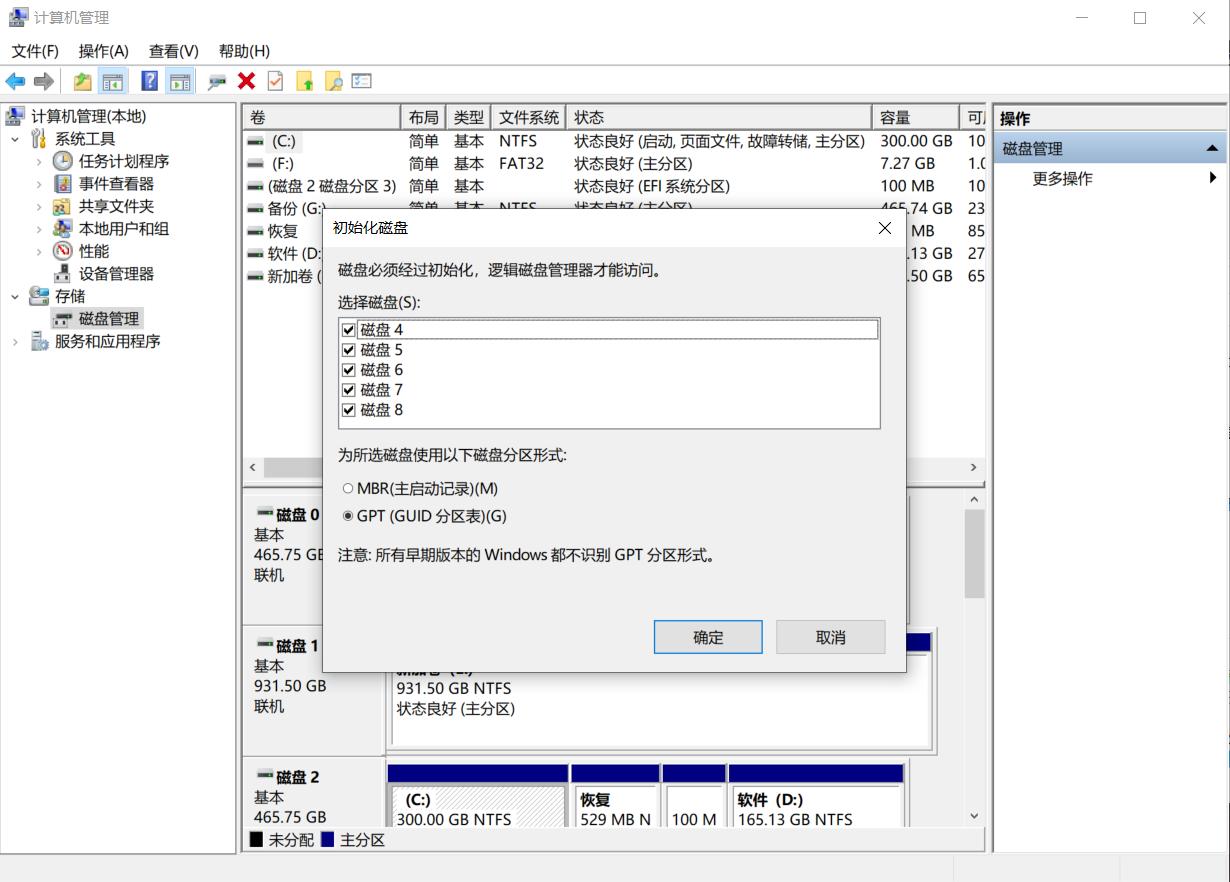Image resolution: width=1230 pixels, height=882 pixels.
Task: Click the red X delete icon in toolbar
Action: coord(245,81)
